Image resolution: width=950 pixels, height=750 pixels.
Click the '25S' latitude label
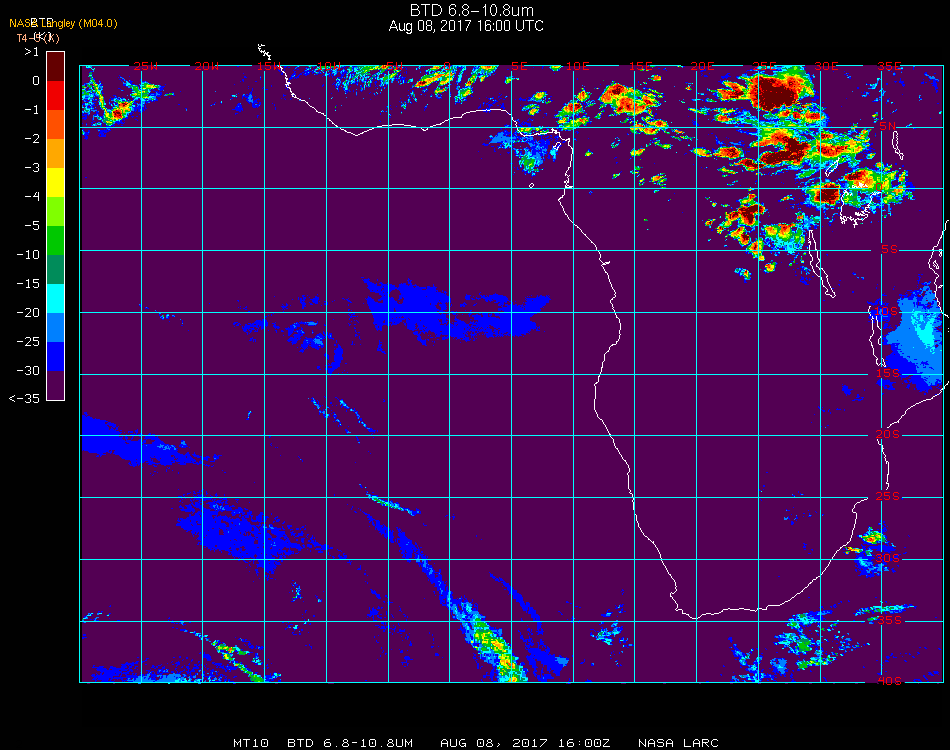coord(888,497)
